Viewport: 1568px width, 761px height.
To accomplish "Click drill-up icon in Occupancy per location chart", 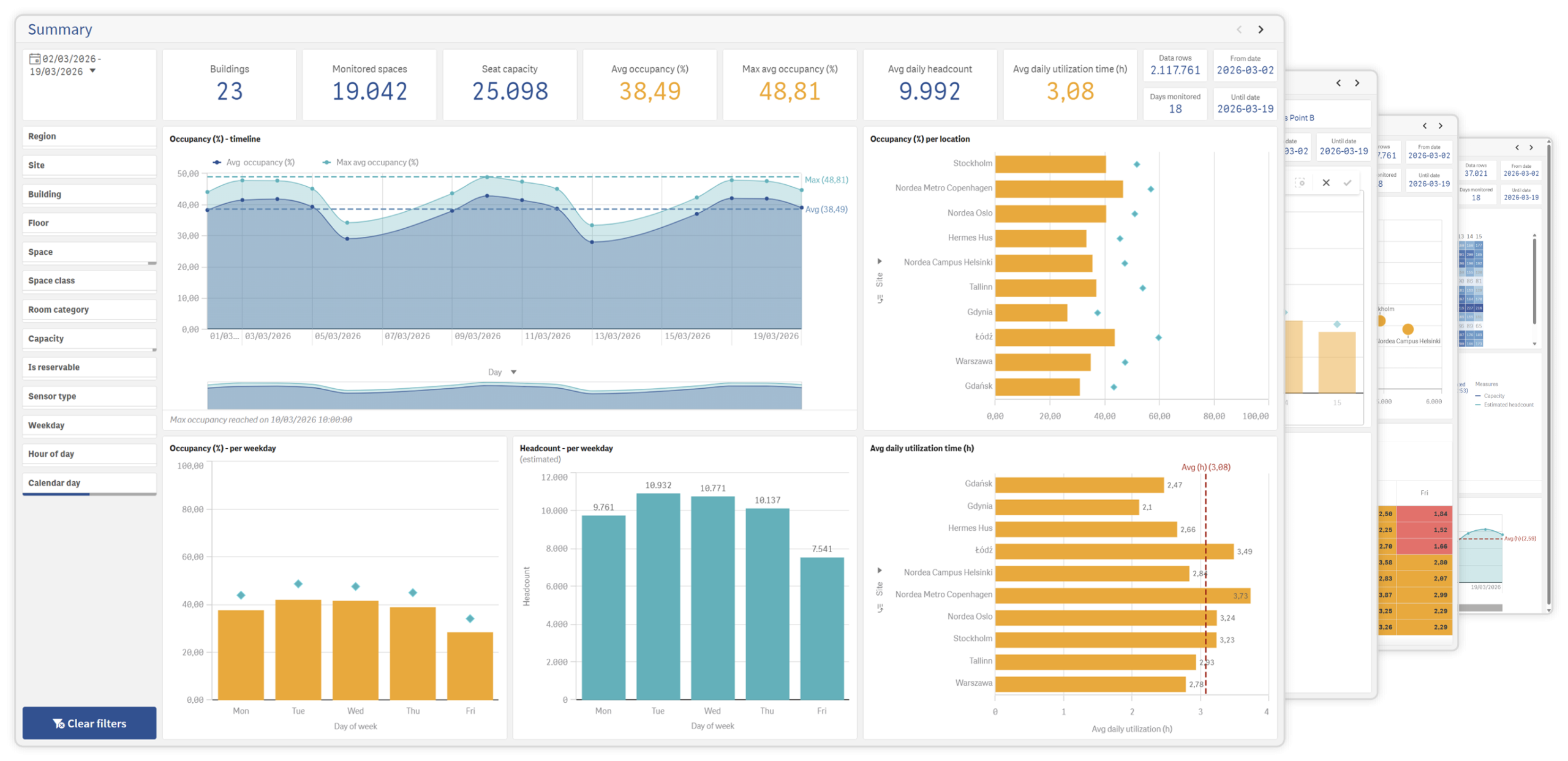I will pos(880,299).
